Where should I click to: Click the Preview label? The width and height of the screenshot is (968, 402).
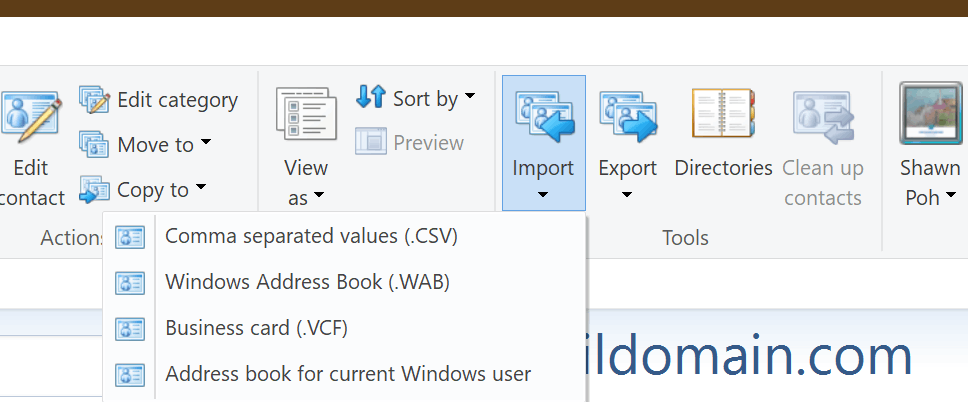[428, 143]
